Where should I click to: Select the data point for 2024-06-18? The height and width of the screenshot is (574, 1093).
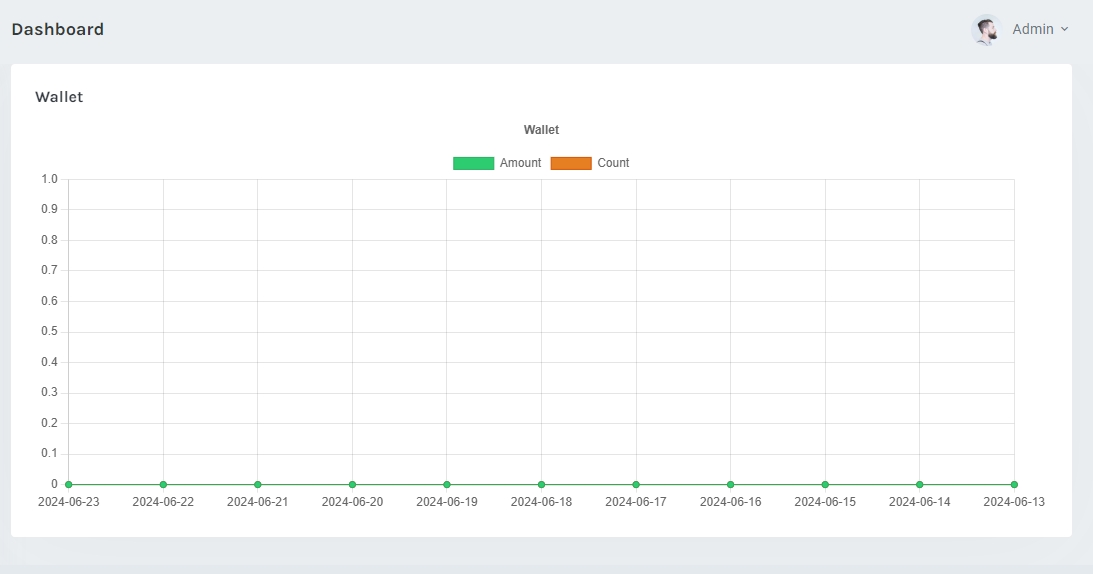click(541, 484)
